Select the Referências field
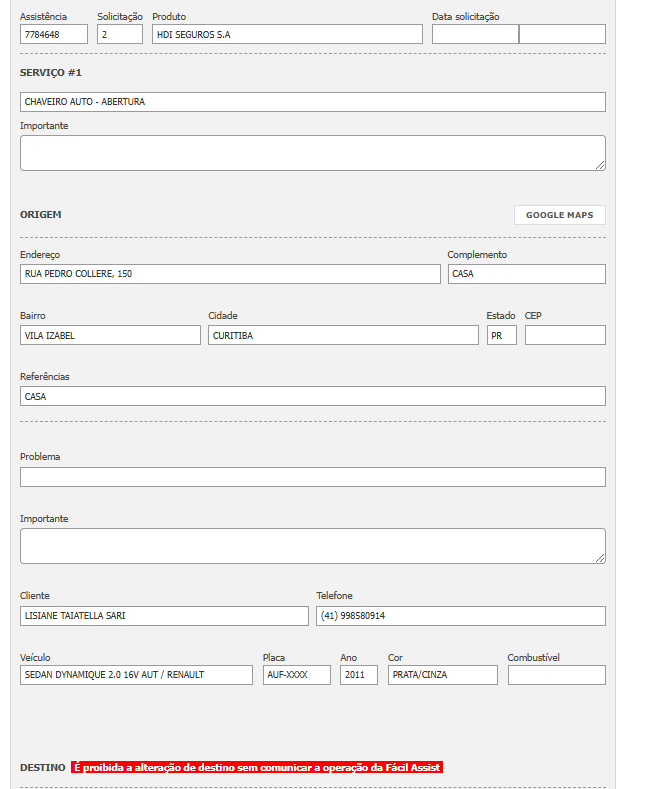Viewport: 658px width, 789px height. click(x=312, y=396)
